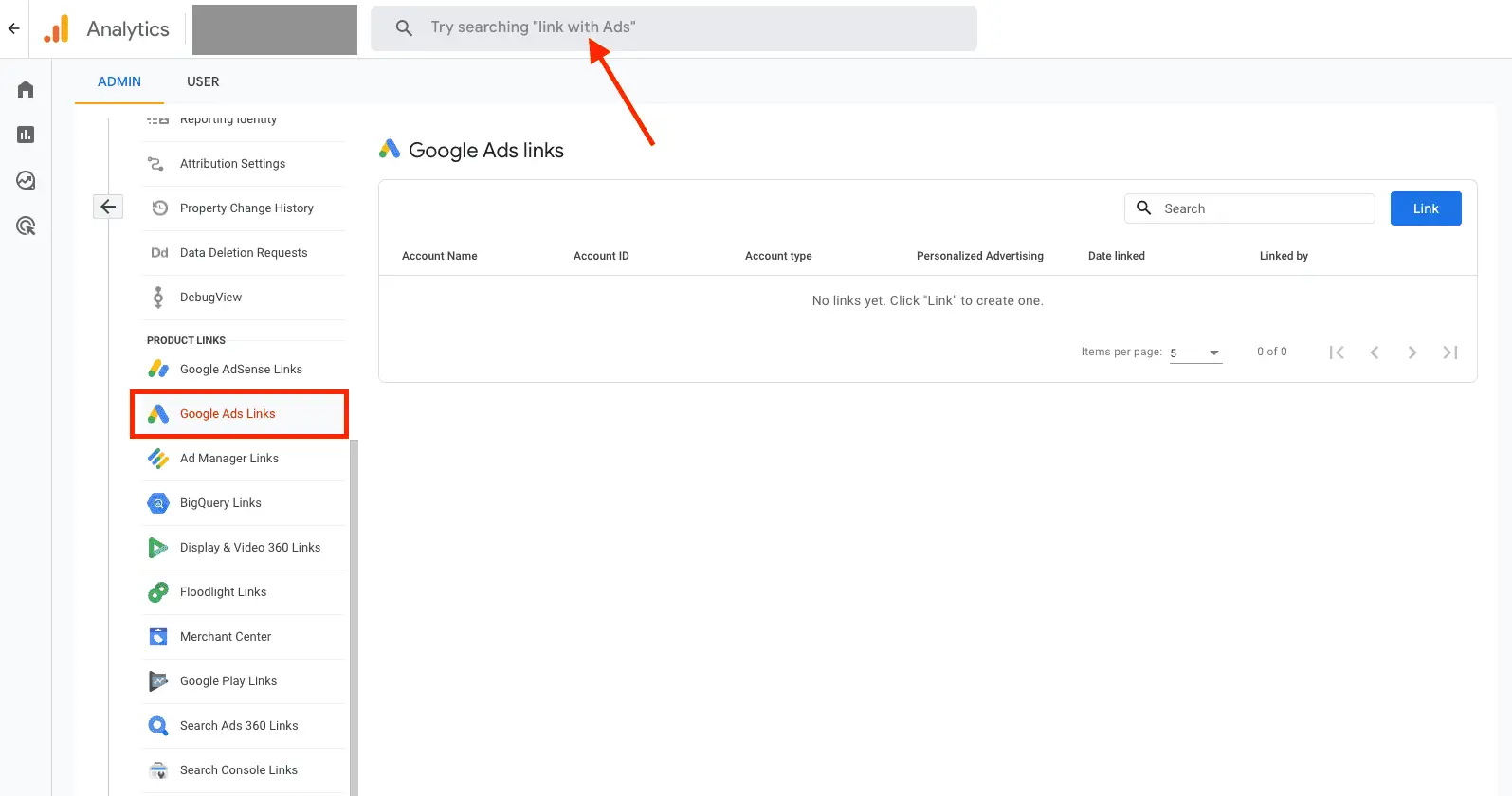Click the DebugView icon
Image resolution: width=1512 pixels, height=796 pixels.
(158, 298)
